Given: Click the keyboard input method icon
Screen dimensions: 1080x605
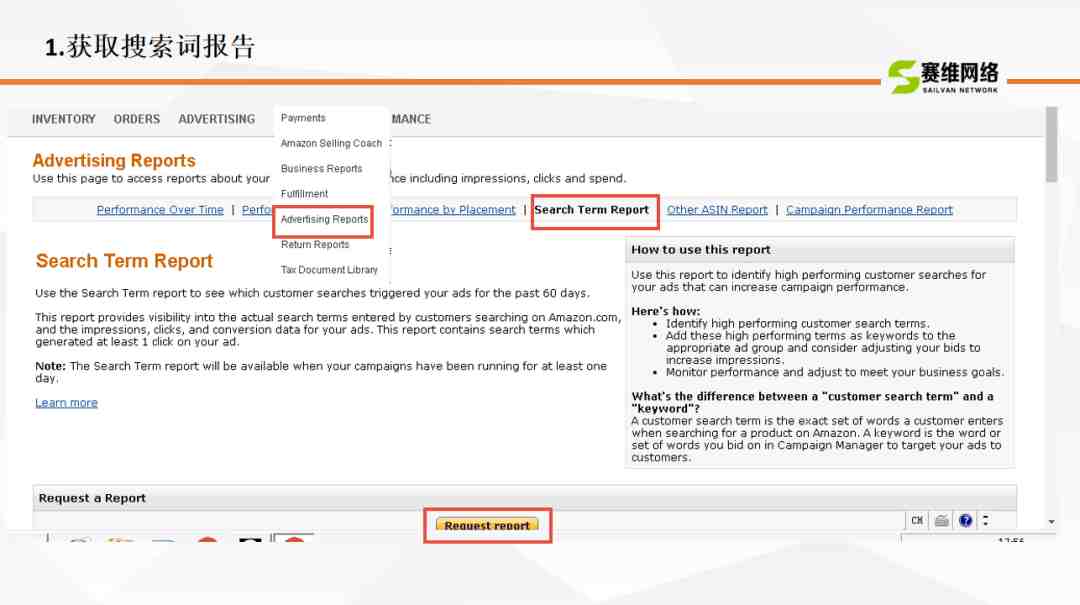Looking at the screenshot, I should point(942,521).
